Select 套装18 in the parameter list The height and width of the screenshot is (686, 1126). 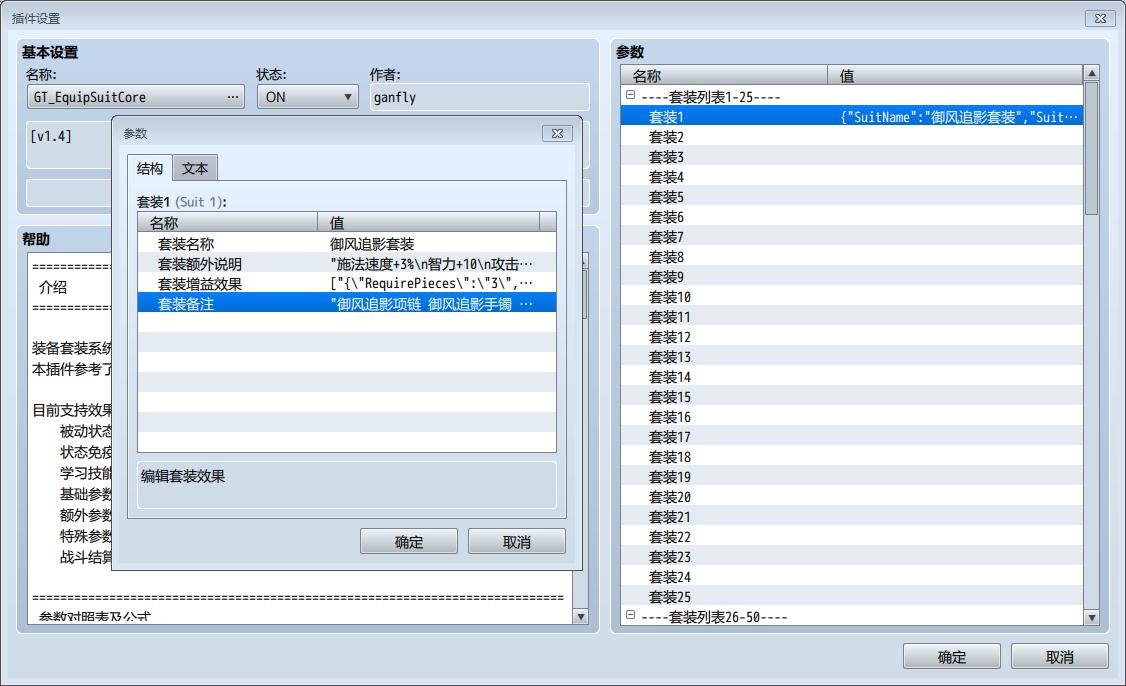tap(852, 457)
